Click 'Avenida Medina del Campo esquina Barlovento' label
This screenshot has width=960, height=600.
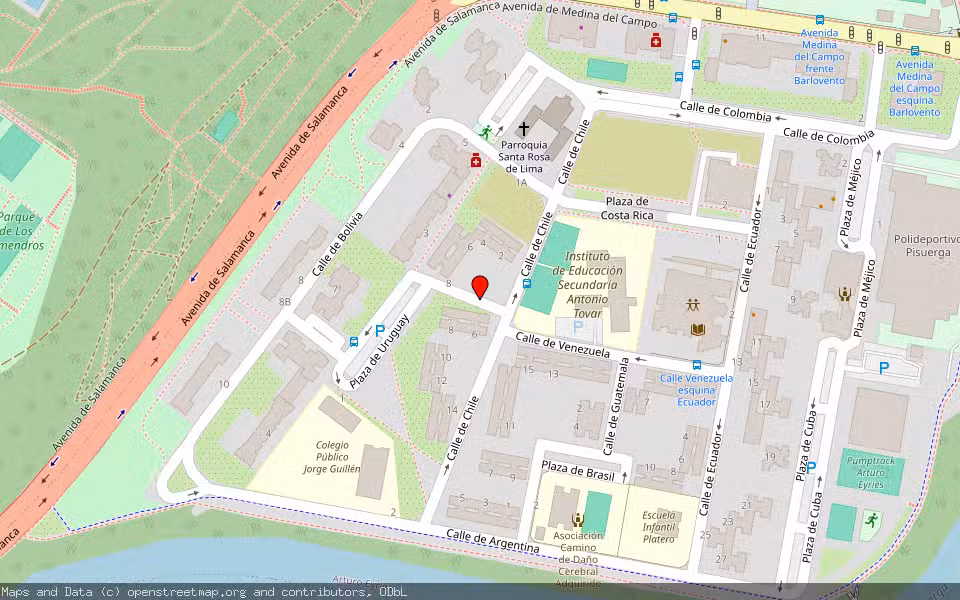(915, 88)
